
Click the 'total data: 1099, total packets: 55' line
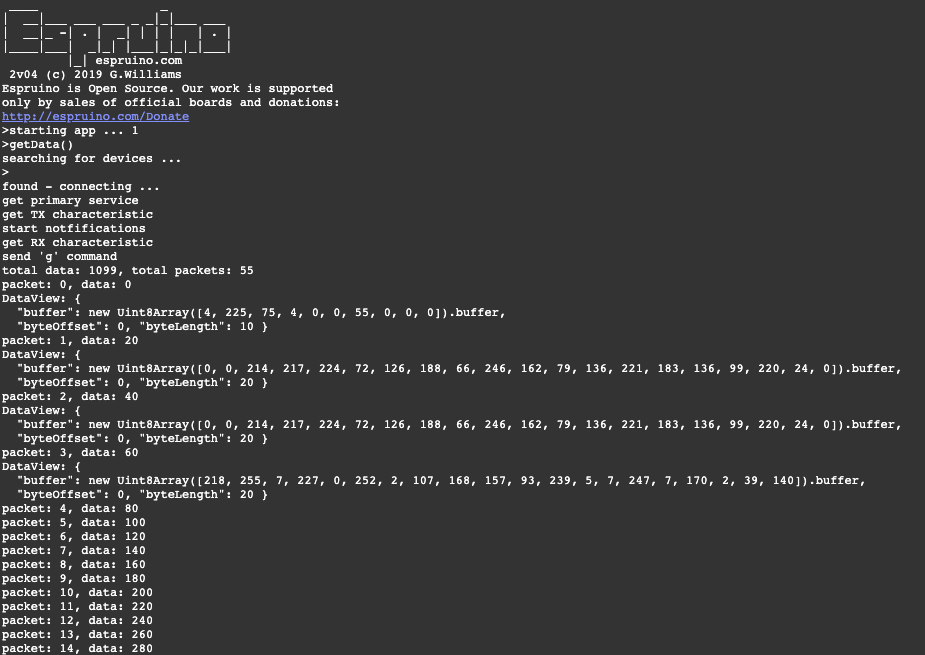pos(127,271)
